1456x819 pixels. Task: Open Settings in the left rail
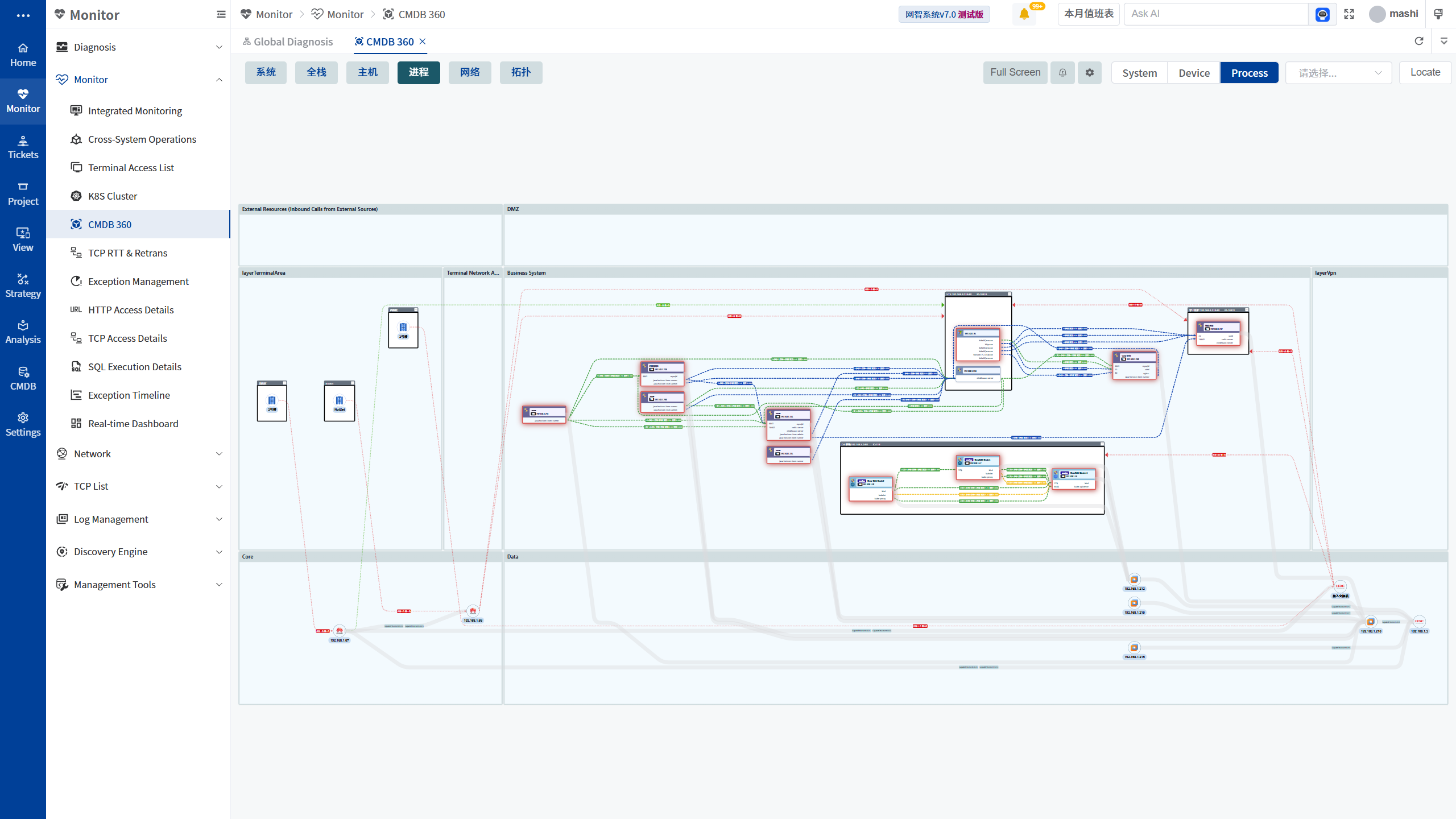tap(23, 425)
